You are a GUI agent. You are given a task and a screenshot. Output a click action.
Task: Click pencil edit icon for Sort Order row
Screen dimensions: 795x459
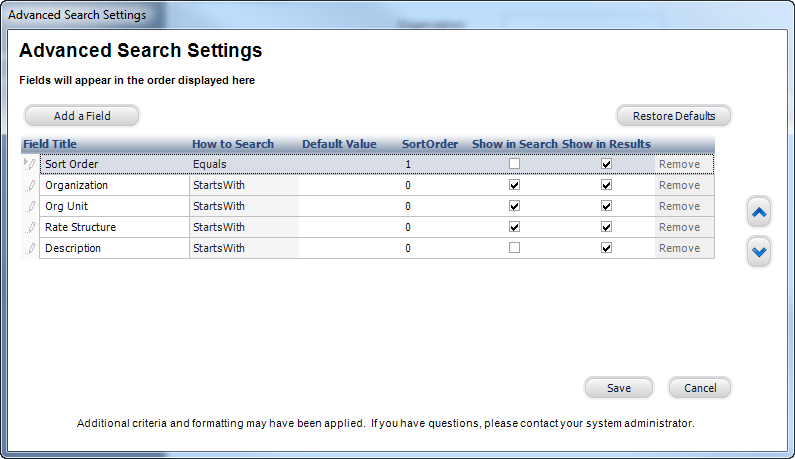(x=30, y=164)
